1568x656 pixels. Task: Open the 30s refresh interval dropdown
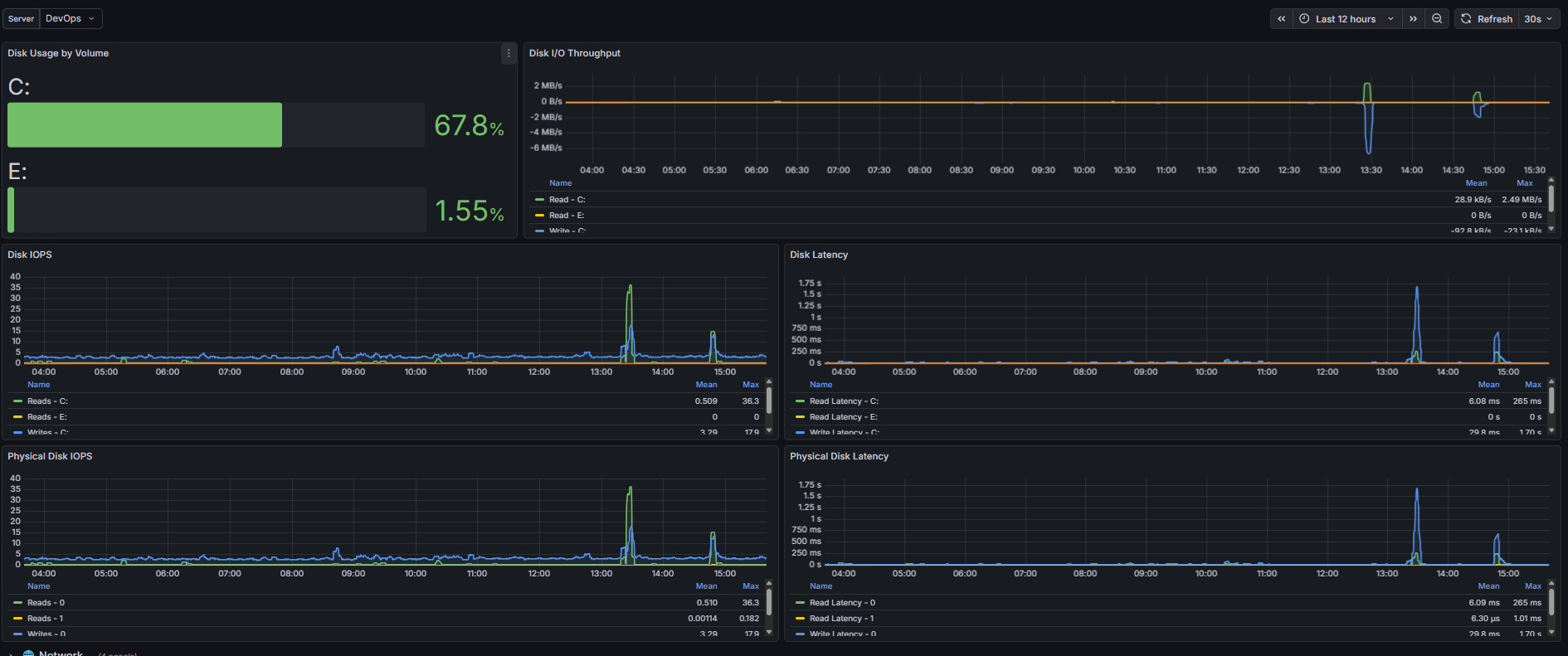pyautogui.click(x=1538, y=19)
